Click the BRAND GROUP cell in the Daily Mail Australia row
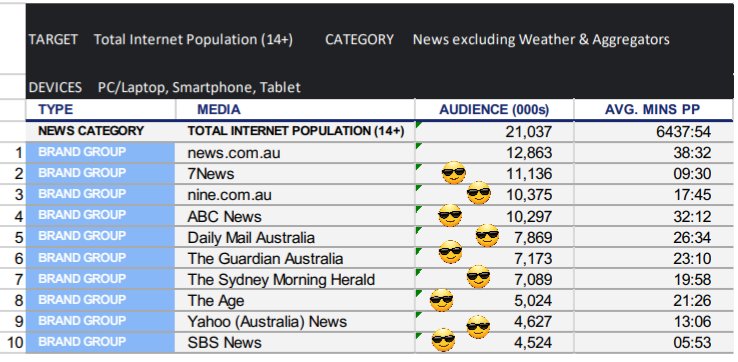This screenshot has width=738, height=362. coord(101,237)
